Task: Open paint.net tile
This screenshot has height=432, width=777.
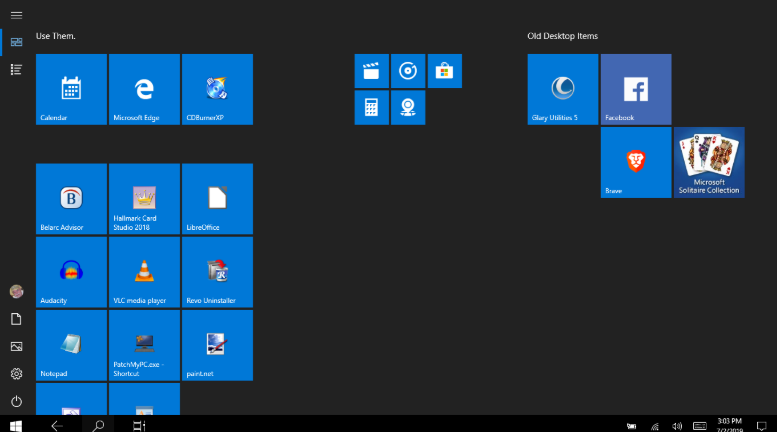Action: (218, 345)
